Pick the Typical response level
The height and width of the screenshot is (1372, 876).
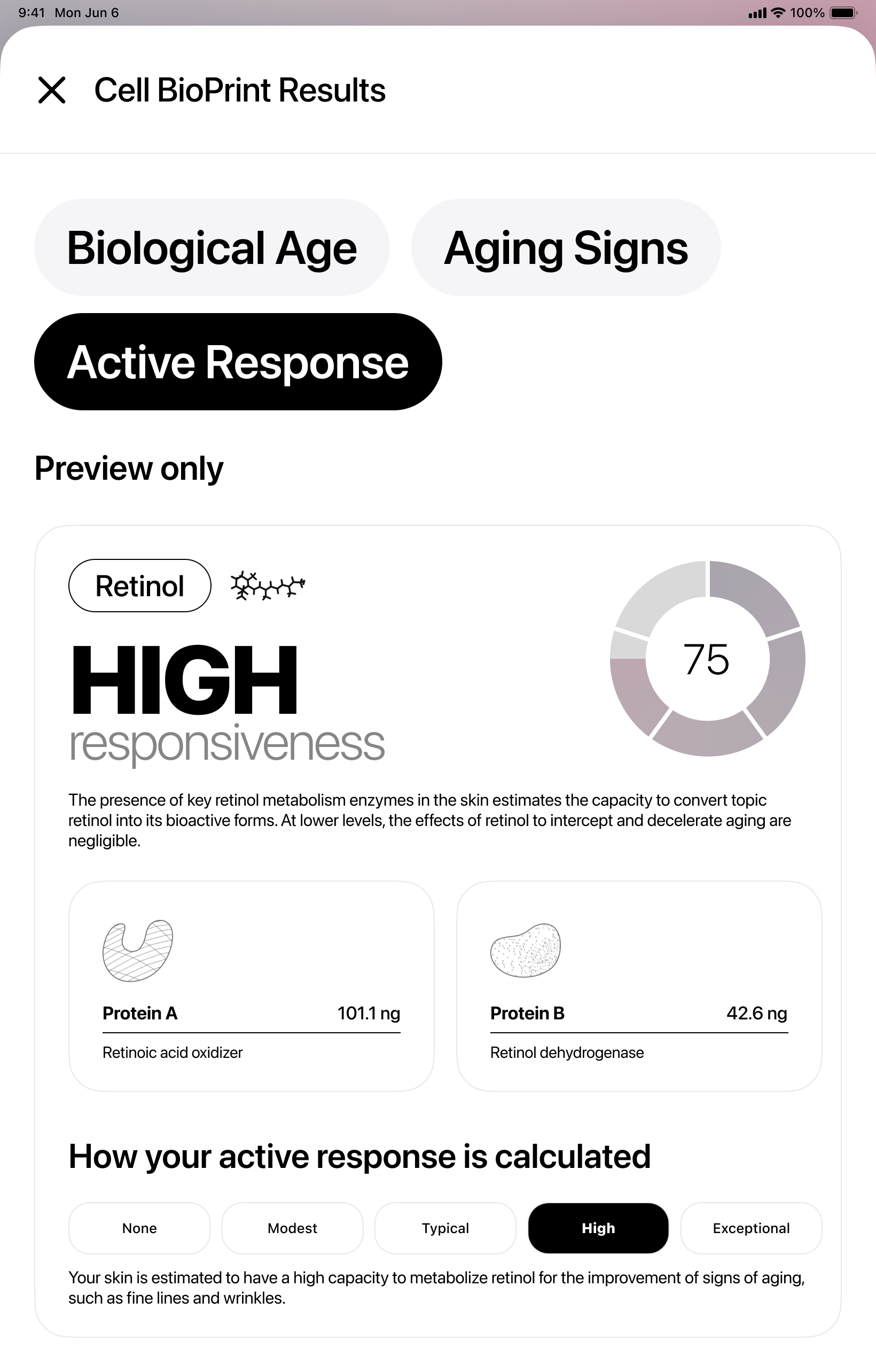(x=445, y=1228)
